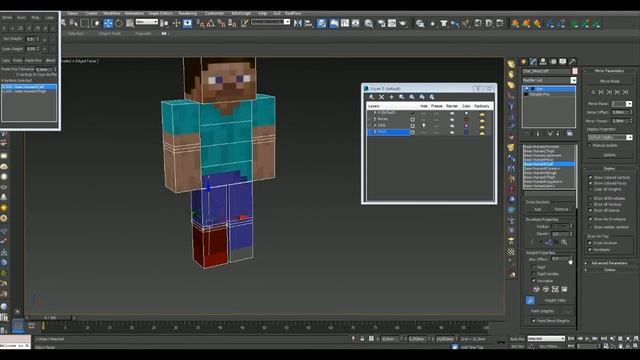Click the Selection Lock toggle in status bar
640x360 pixels.
pos(362,339)
